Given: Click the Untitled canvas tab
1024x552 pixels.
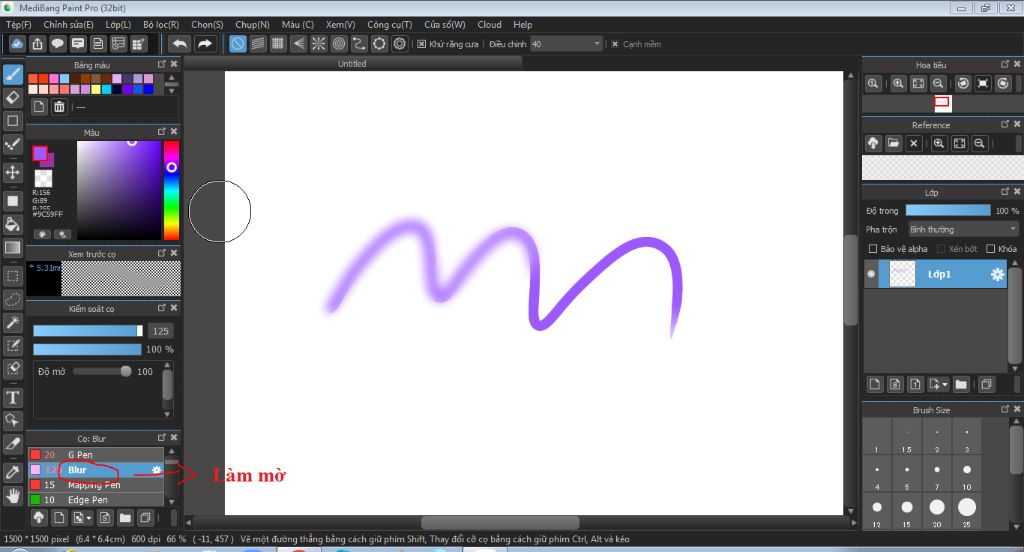Looking at the screenshot, I should tap(352, 63).
